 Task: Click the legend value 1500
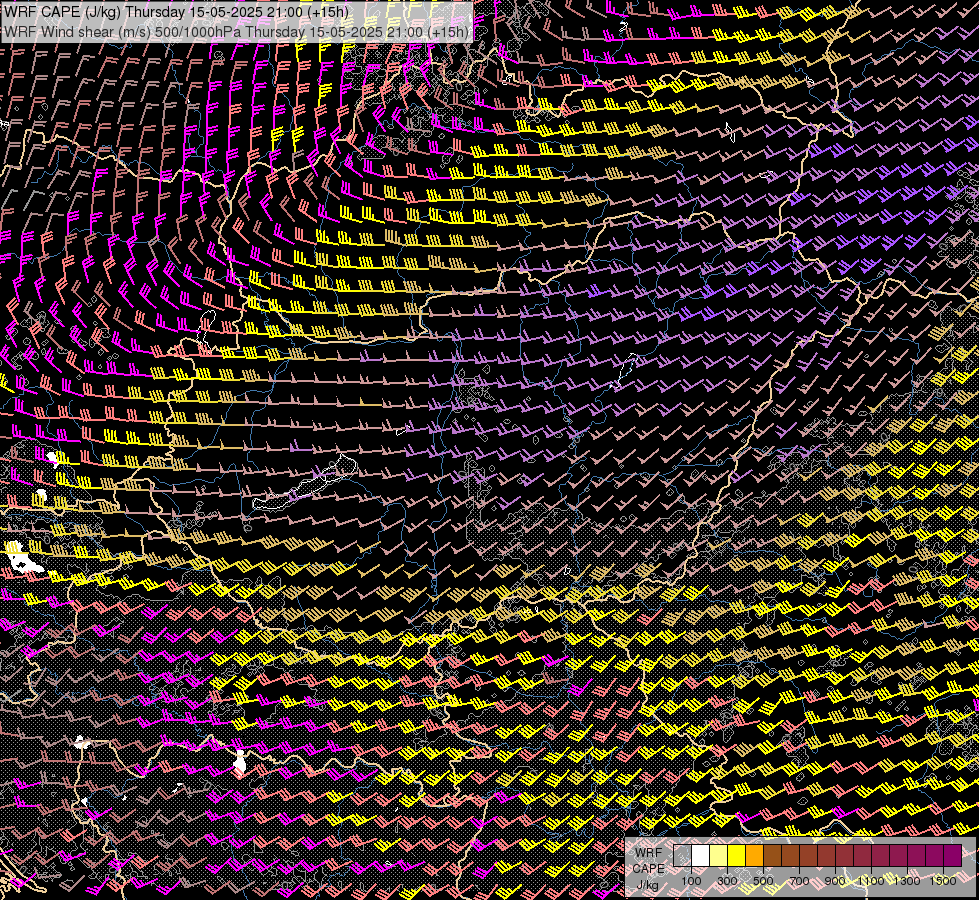[943, 881]
